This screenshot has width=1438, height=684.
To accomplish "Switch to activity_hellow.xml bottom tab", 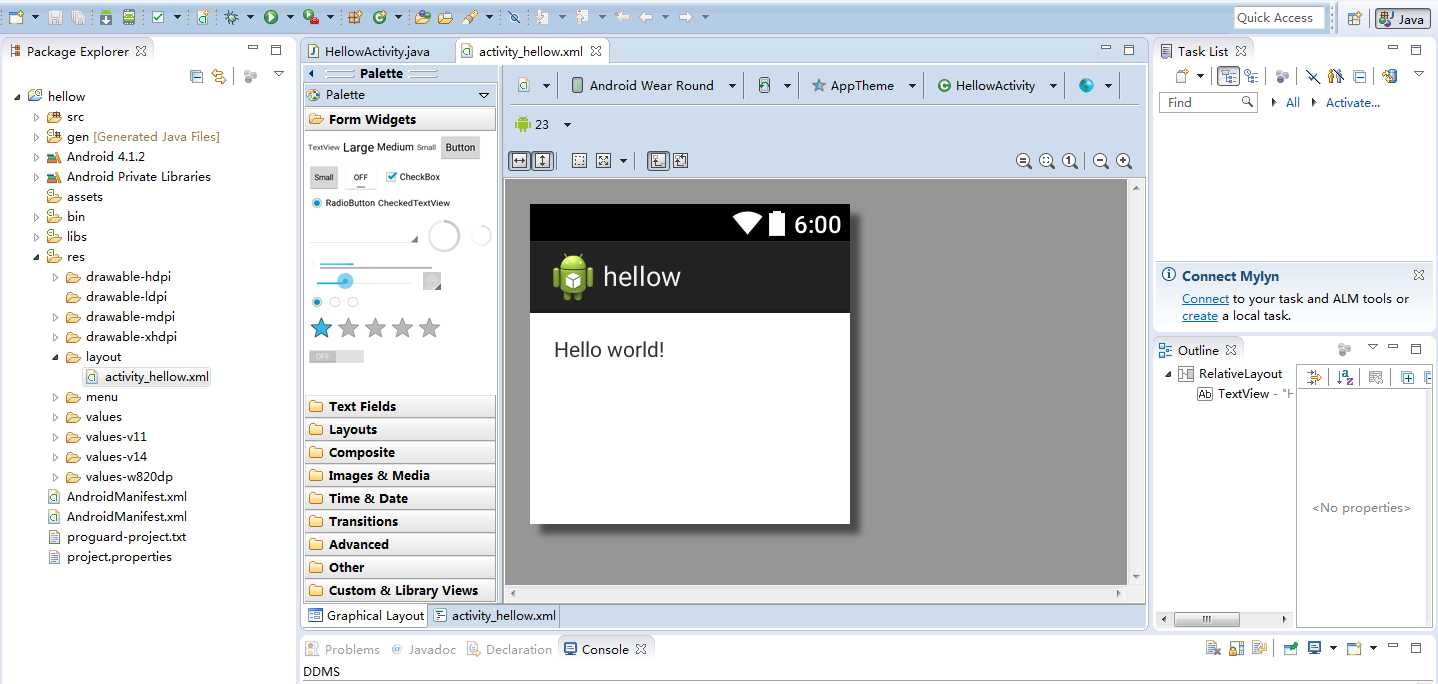I will tap(494, 616).
